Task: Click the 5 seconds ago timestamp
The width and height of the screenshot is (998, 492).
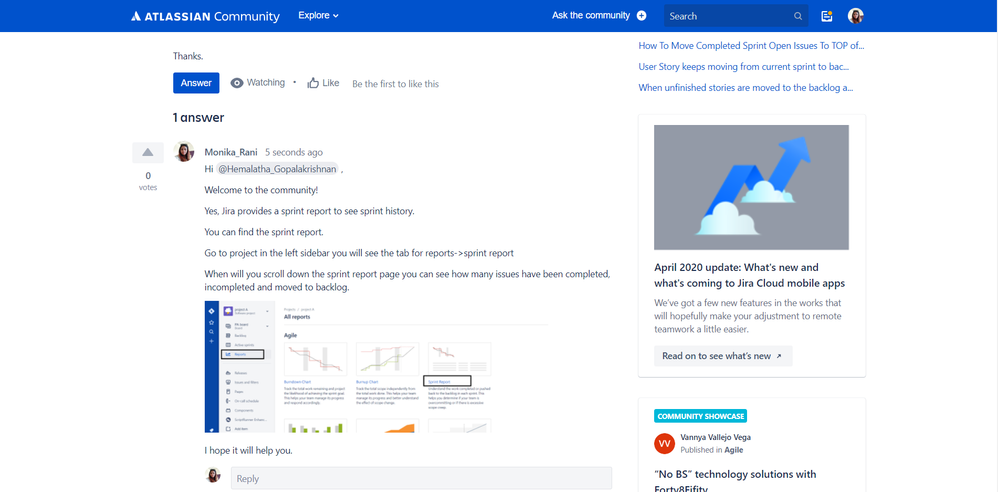Action: tap(294, 152)
